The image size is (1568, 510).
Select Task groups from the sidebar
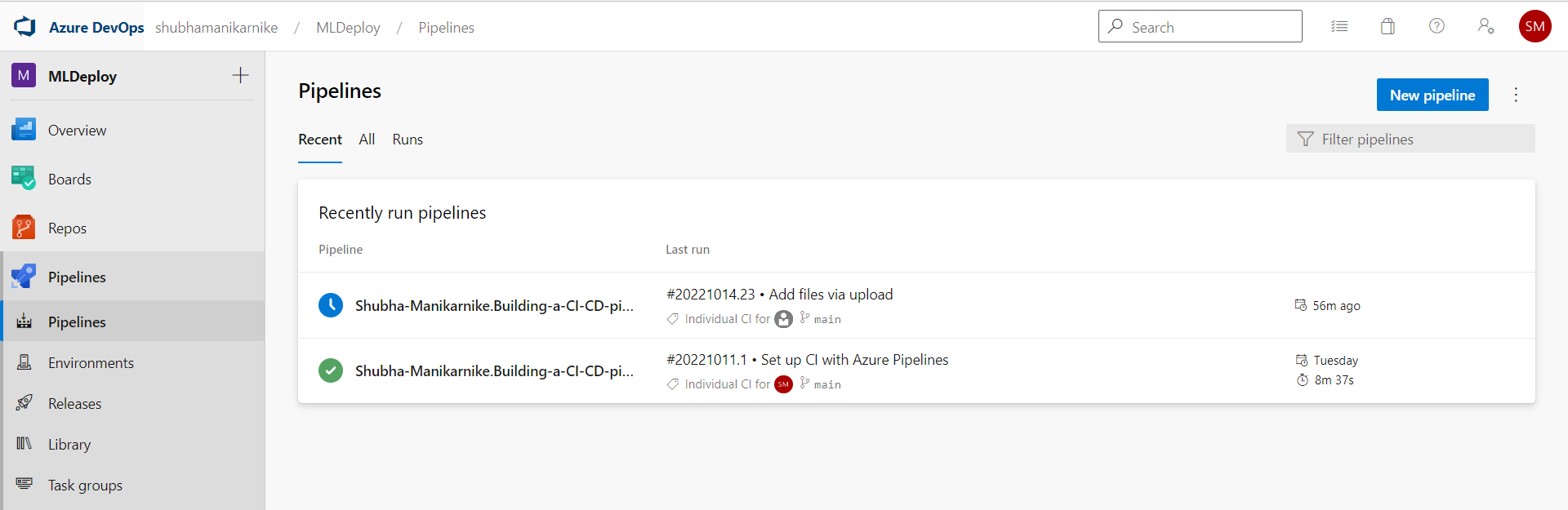[x=86, y=484]
